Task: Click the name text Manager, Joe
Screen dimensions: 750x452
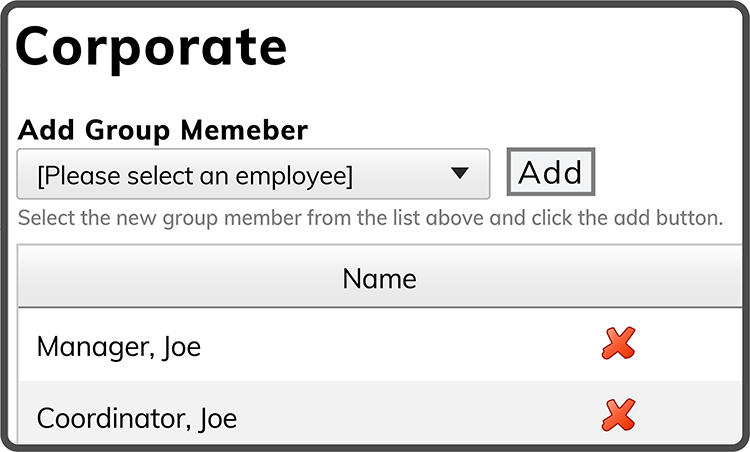Action: coord(119,347)
